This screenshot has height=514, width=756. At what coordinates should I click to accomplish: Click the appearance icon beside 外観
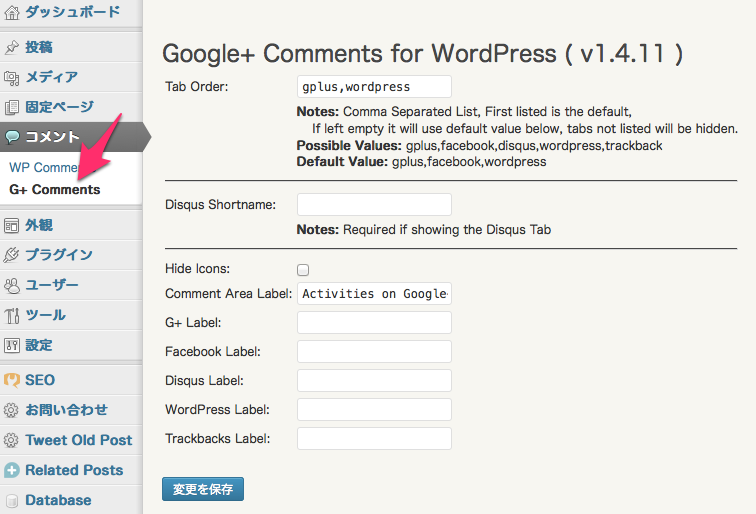point(12,225)
